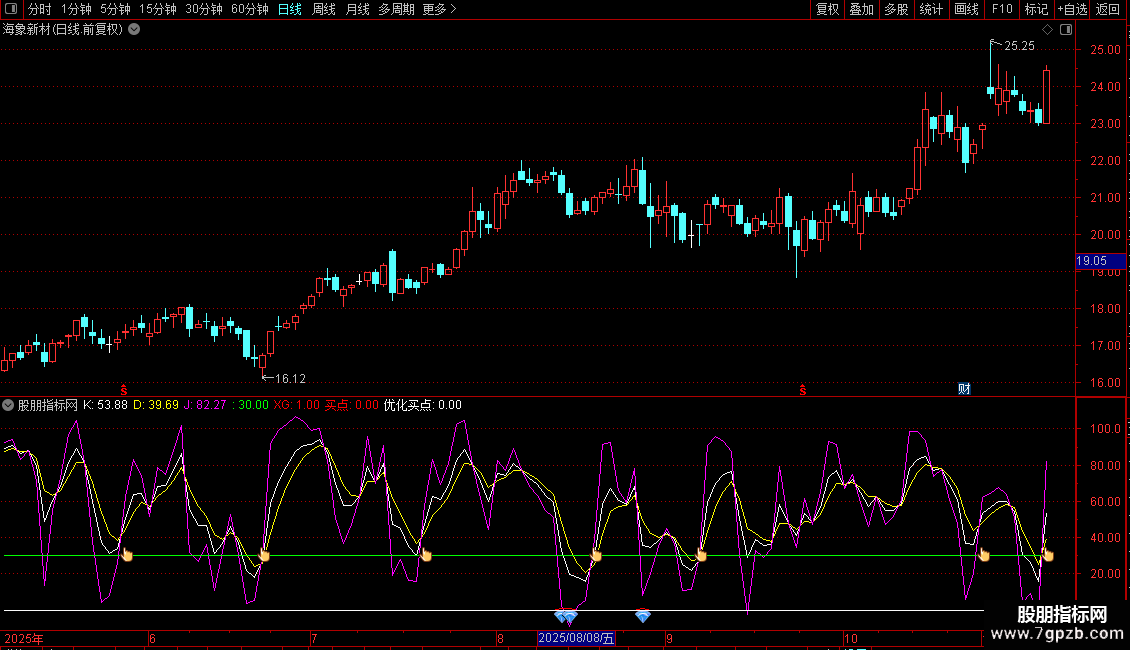Select the 15分钟 period
This screenshot has width=1130, height=650.
point(158,9)
